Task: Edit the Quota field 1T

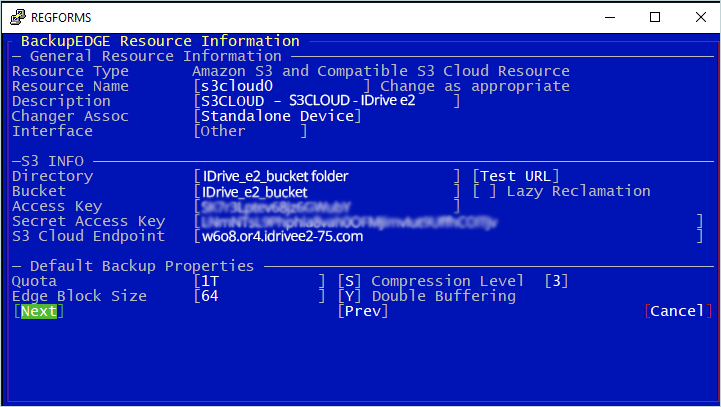Action: click(259, 281)
